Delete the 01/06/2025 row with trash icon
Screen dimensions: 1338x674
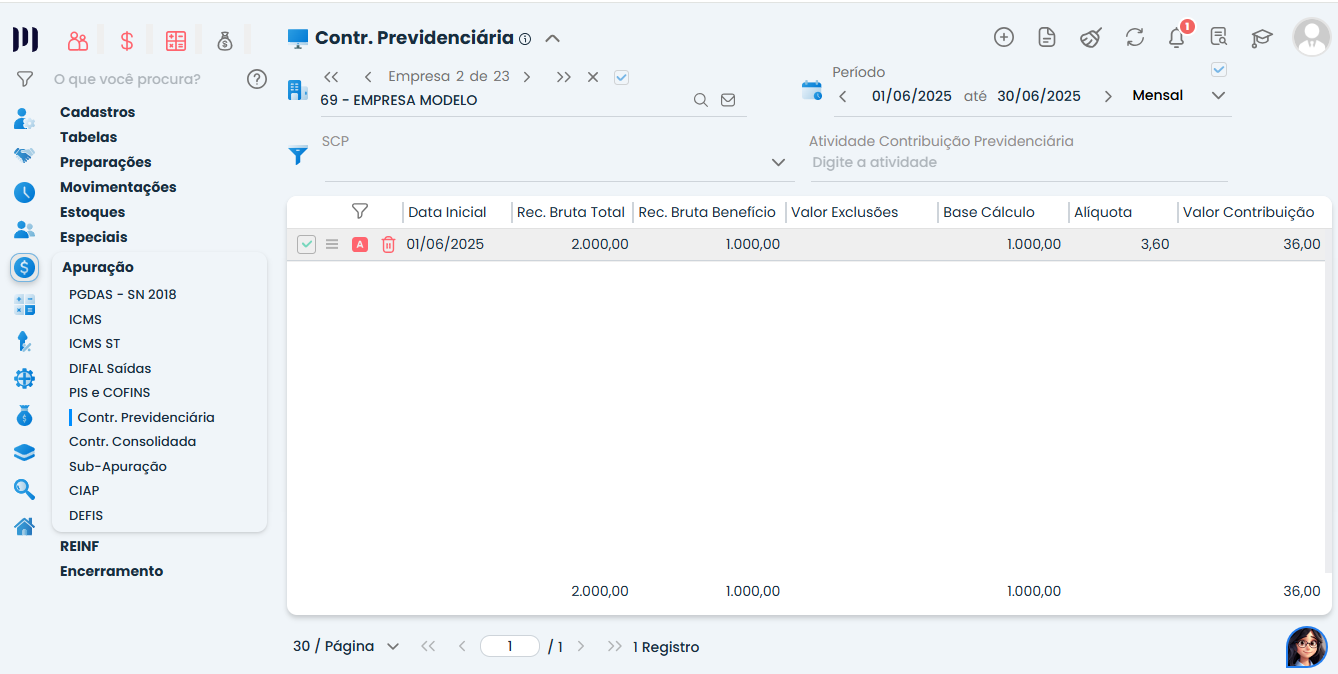pos(388,244)
